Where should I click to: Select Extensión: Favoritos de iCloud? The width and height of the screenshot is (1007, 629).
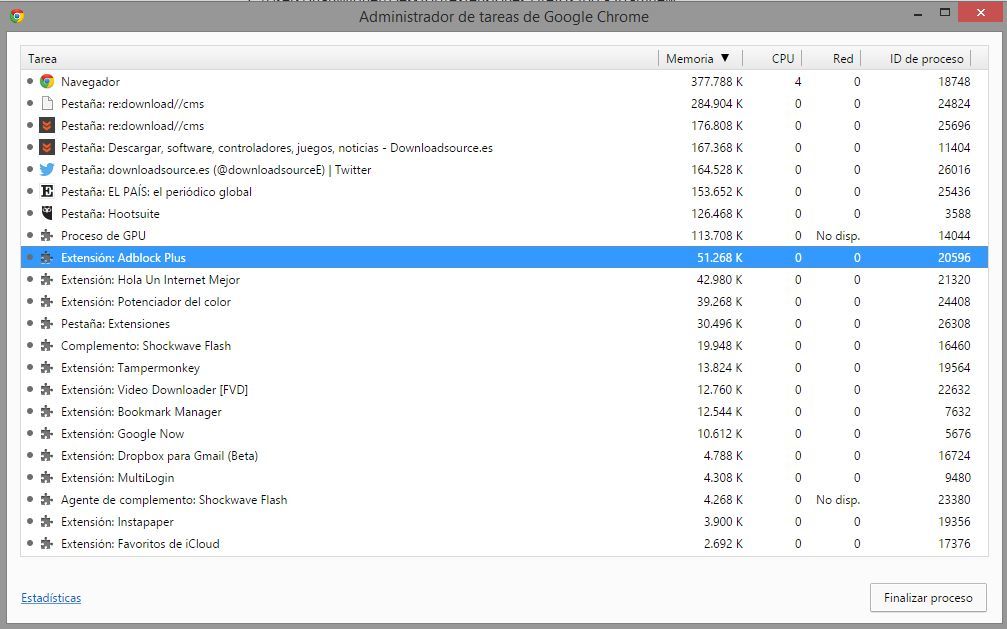pos(504,544)
